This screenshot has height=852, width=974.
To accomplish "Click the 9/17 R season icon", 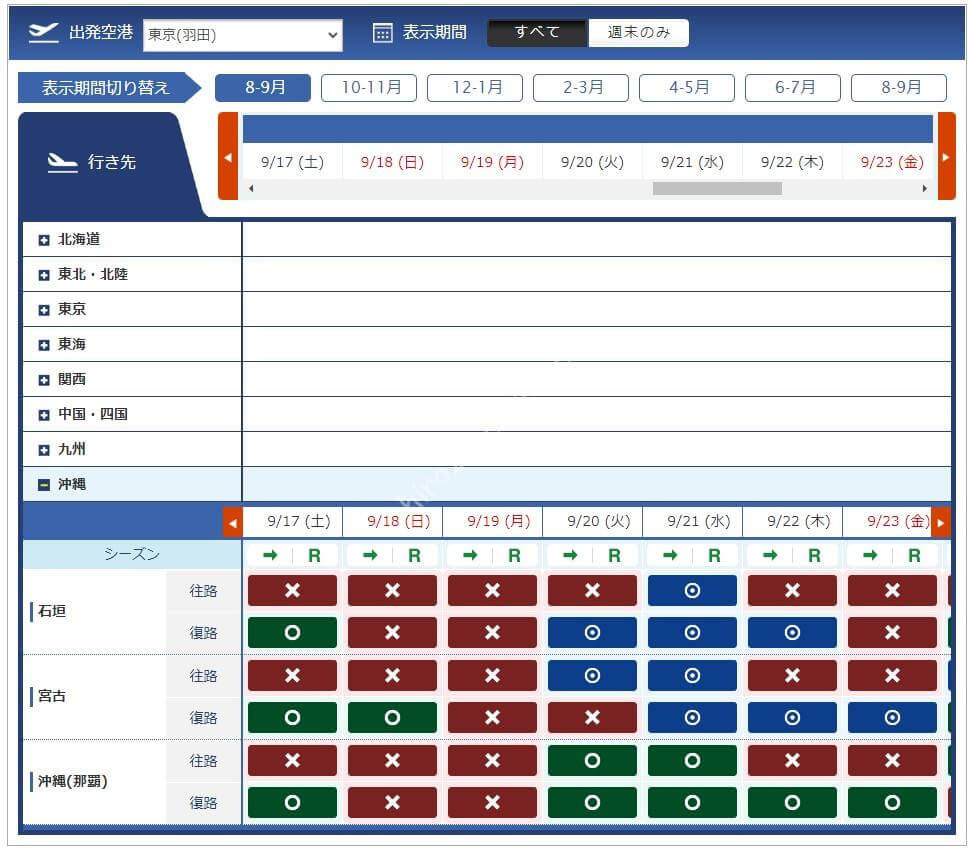I will 314,555.
